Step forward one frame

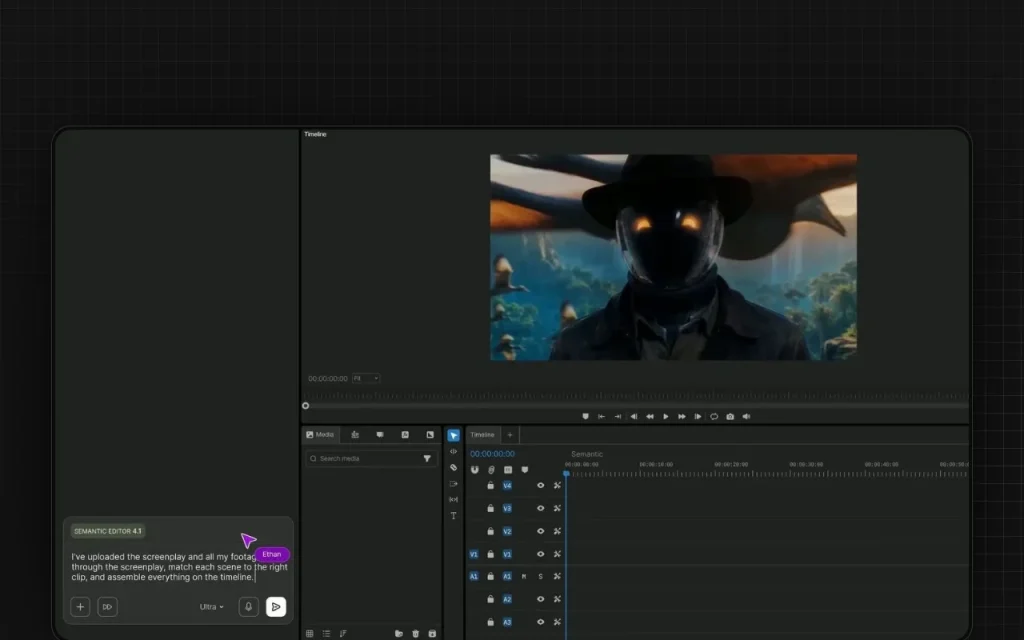pos(697,417)
